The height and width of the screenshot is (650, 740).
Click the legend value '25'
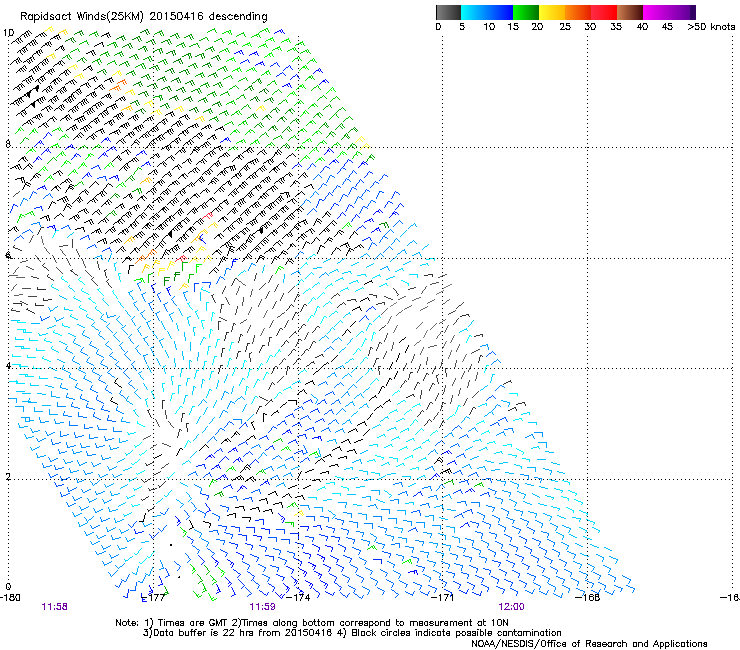tap(565, 27)
